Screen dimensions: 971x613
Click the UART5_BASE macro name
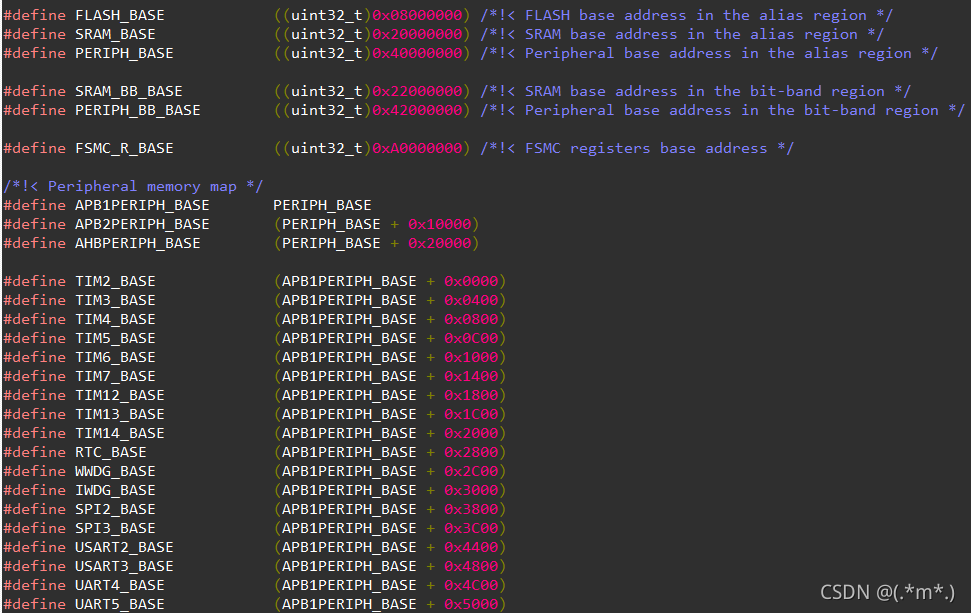(x=120, y=604)
